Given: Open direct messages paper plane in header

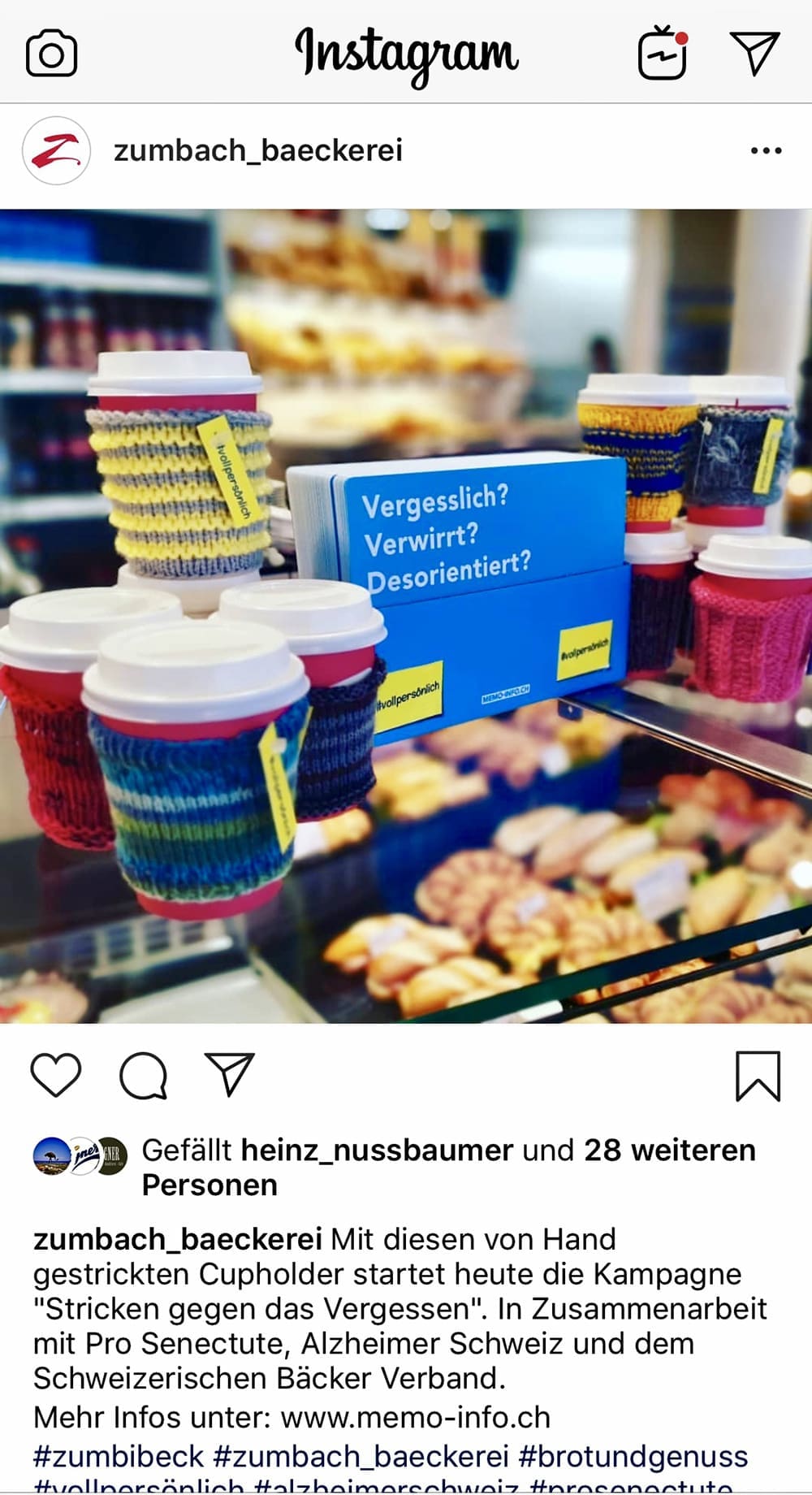Looking at the screenshot, I should [754, 54].
